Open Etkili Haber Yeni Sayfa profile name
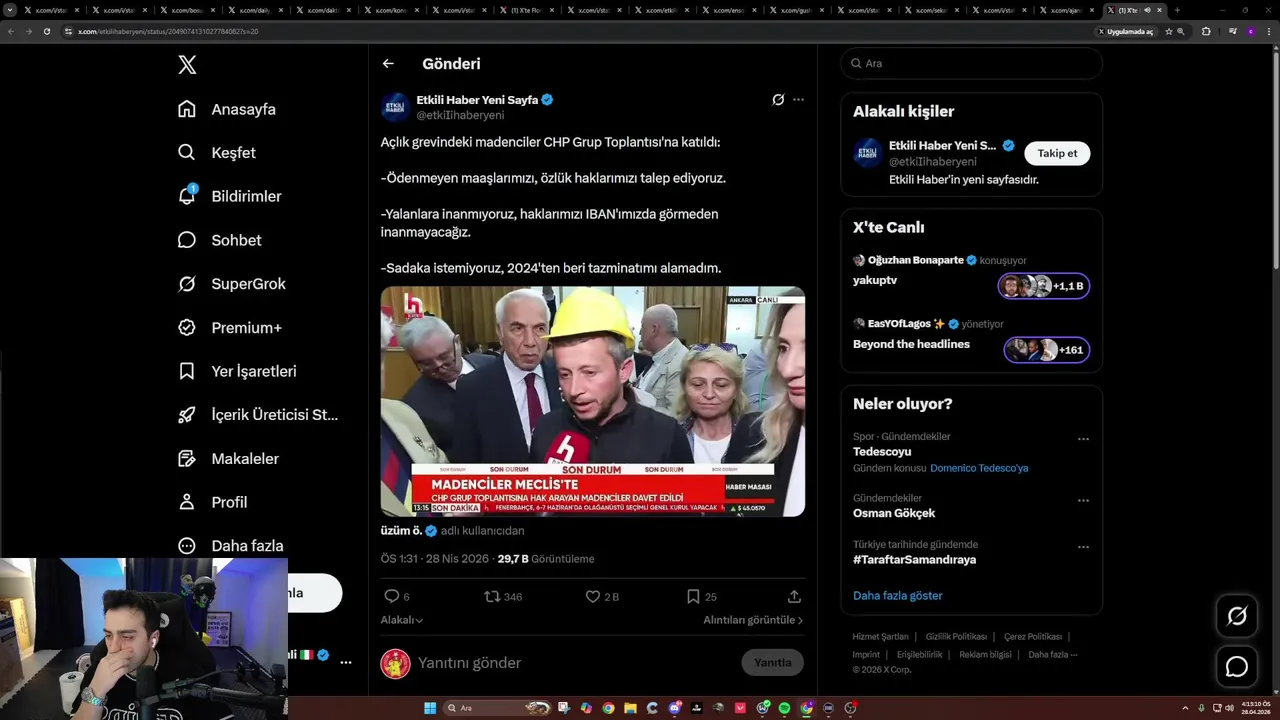Viewport: 1280px width, 720px height. pyautogui.click(x=477, y=100)
